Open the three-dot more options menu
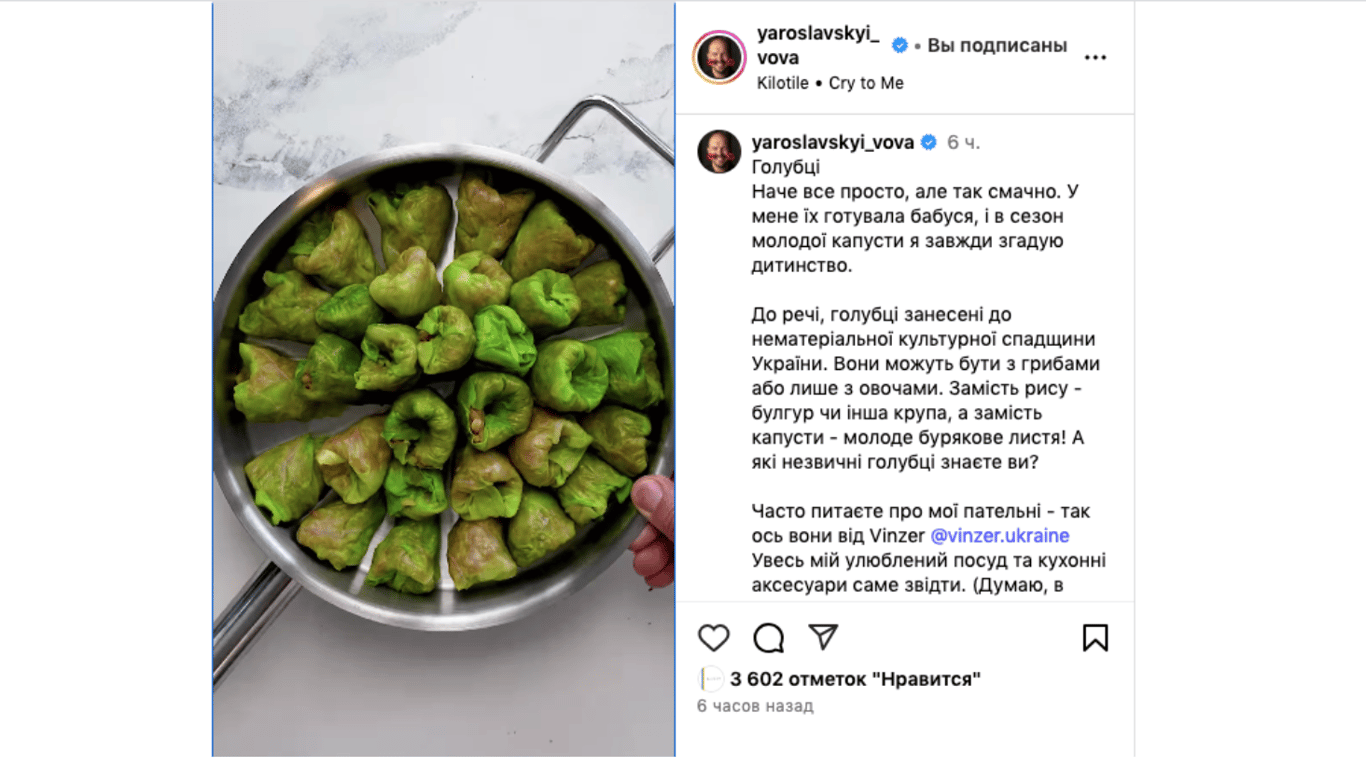 click(x=1096, y=58)
